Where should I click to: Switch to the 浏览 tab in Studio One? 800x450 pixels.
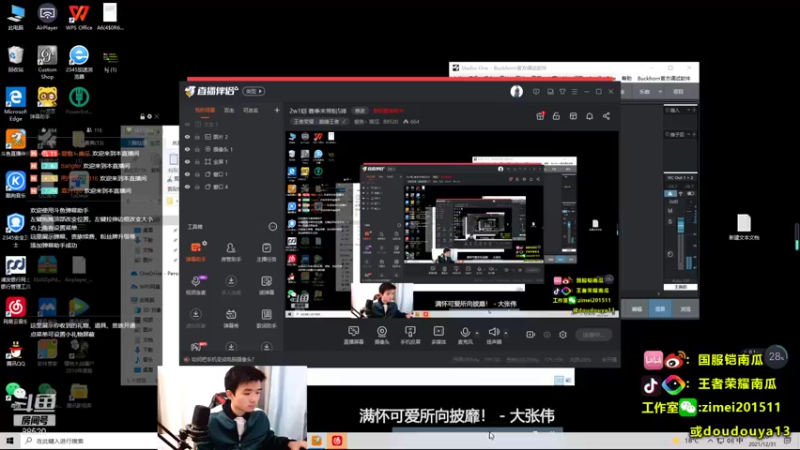tap(685, 309)
